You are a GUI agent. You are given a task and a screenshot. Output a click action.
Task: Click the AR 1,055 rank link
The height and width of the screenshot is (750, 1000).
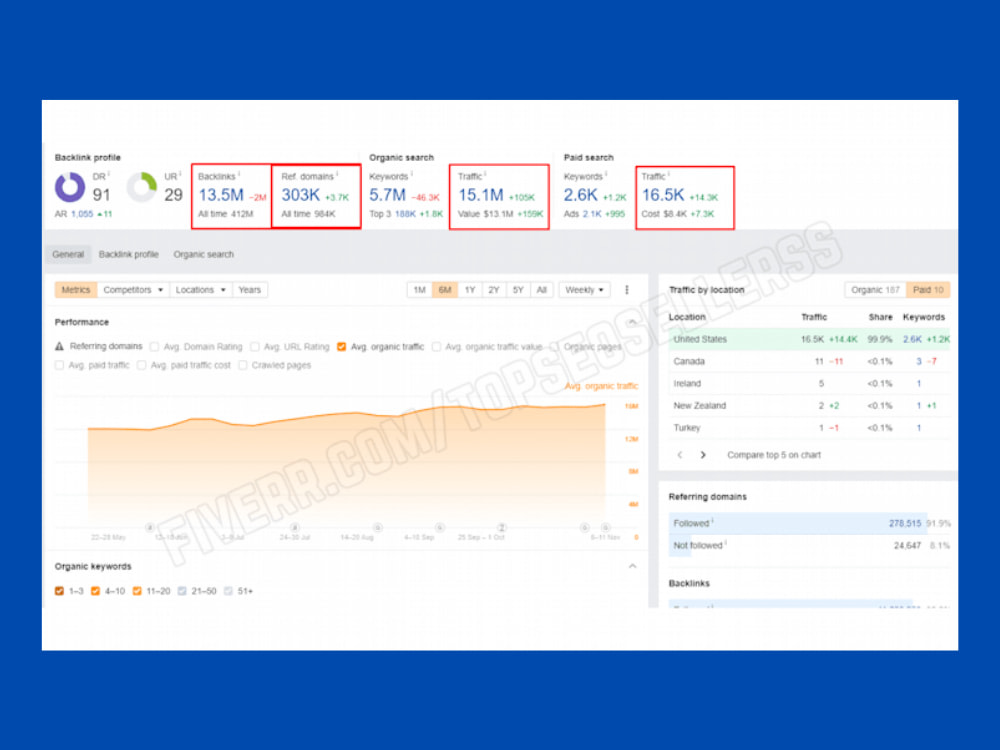point(82,214)
